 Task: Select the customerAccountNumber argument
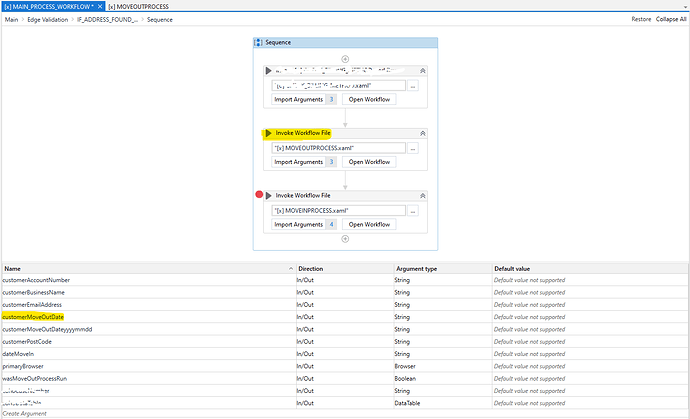36,280
